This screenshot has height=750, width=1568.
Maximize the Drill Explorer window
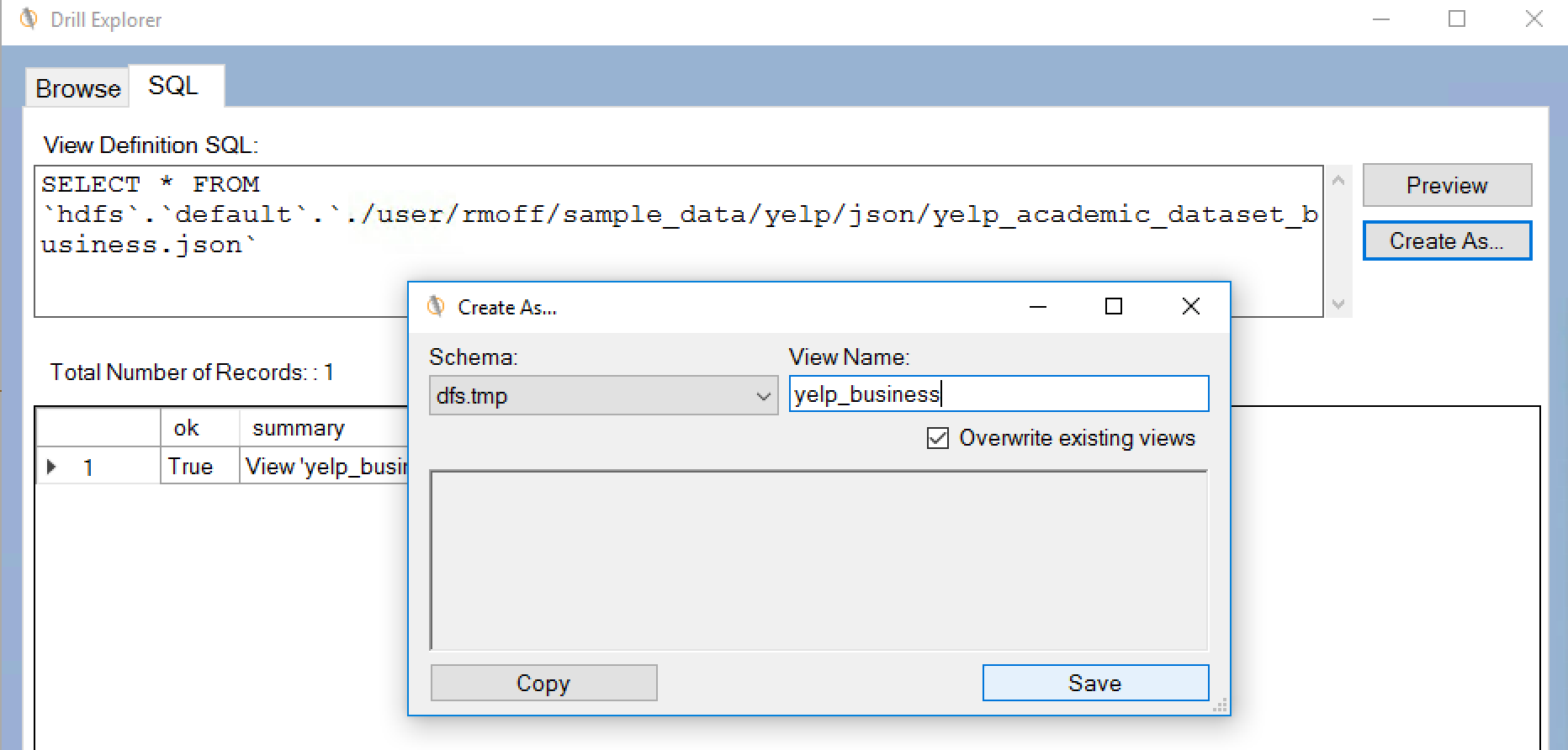1457,19
